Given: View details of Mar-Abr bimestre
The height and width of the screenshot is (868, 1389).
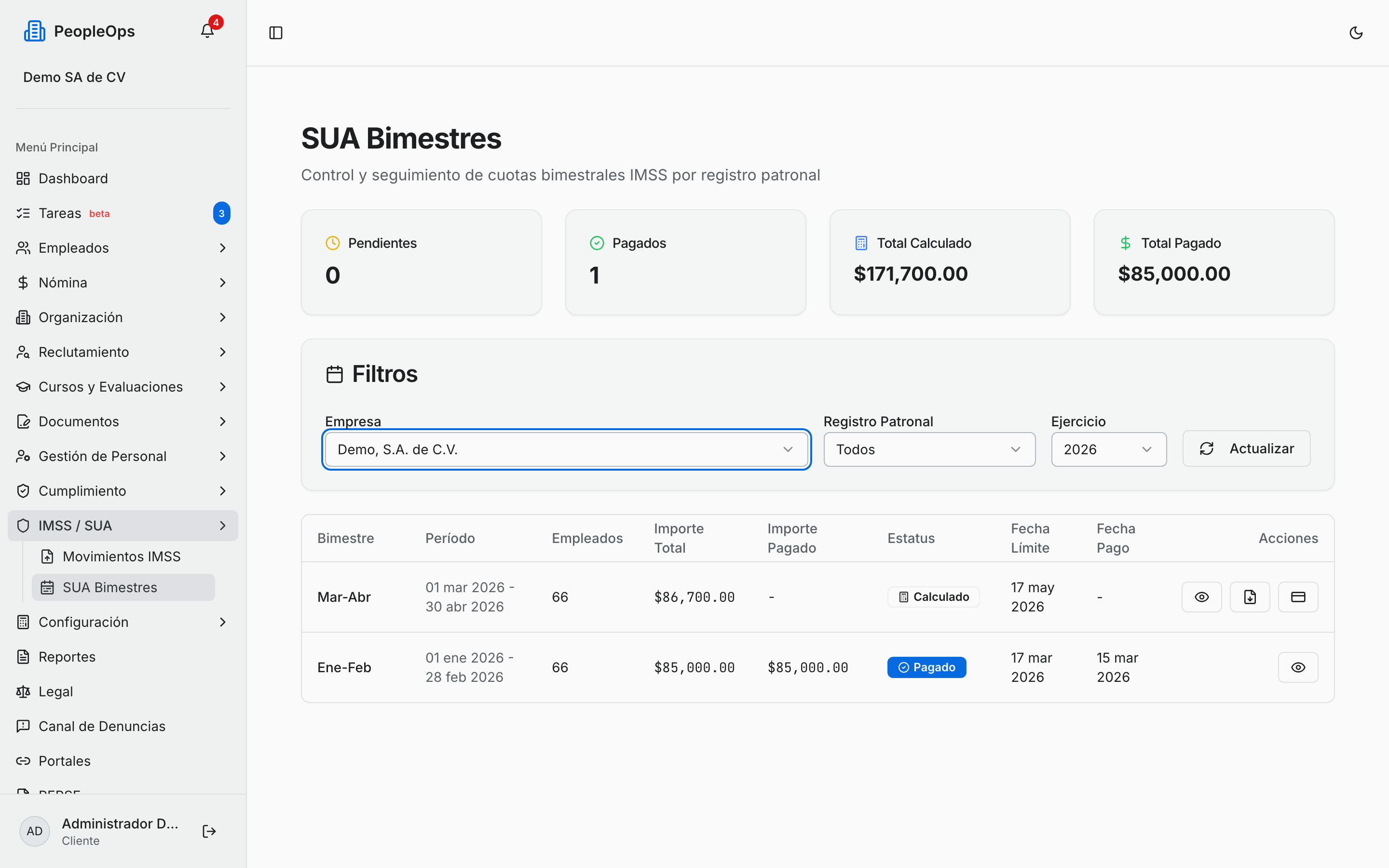Looking at the screenshot, I should tap(1201, 597).
